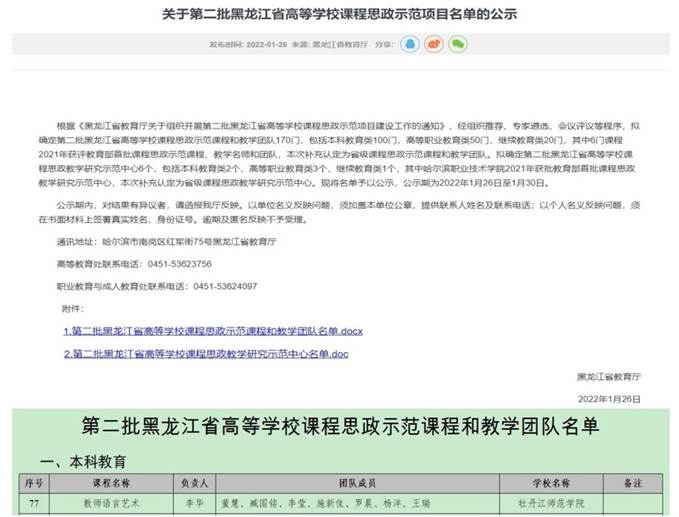Click the green heading 第二批黑龙江省高等学校课程思政示范课程和教学团队名单
Viewport: 679px width, 517px height.
(x=340, y=426)
